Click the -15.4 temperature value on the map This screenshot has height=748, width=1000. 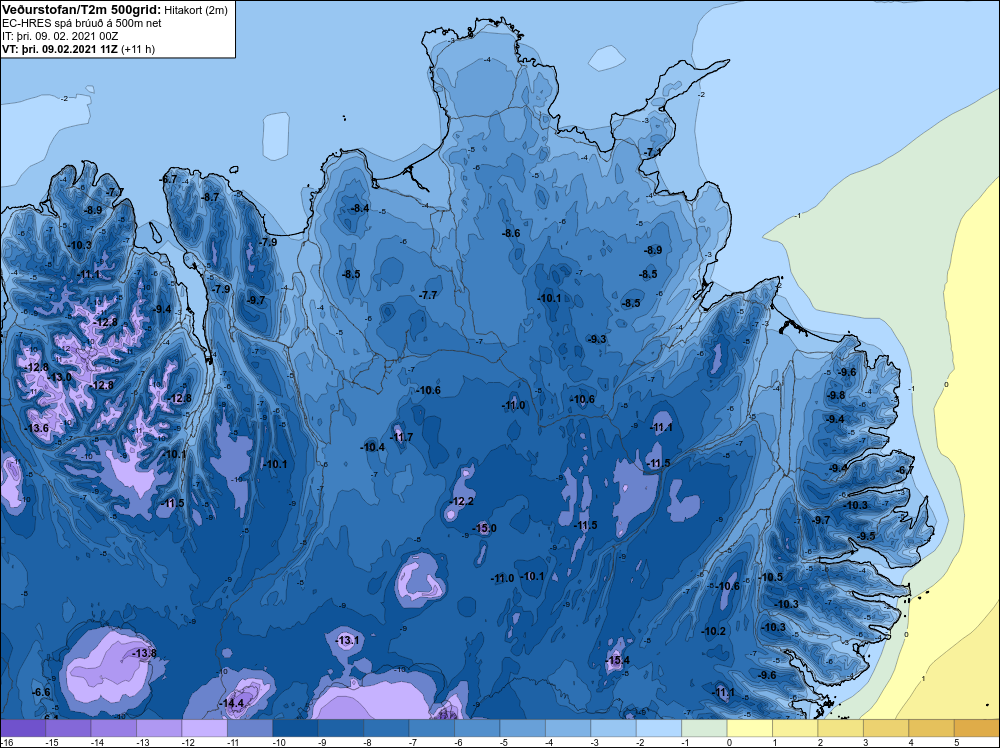click(x=617, y=660)
